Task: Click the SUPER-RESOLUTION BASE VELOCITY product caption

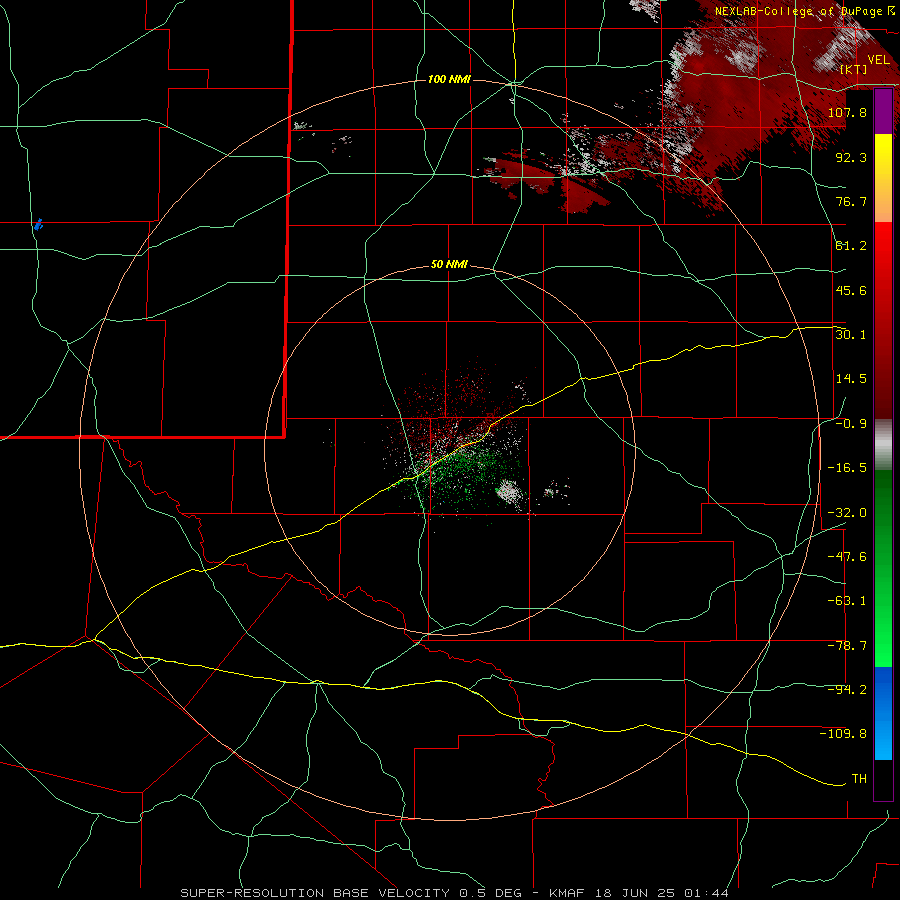Action: click(x=454, y=893)
